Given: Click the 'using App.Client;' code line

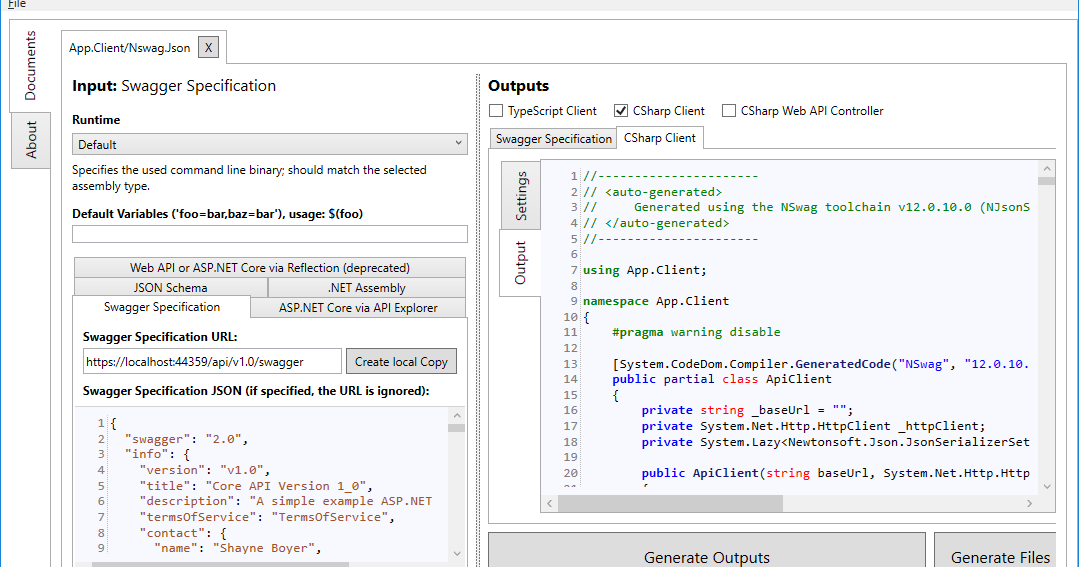Looking at the screenshot, I should [645, 270].
